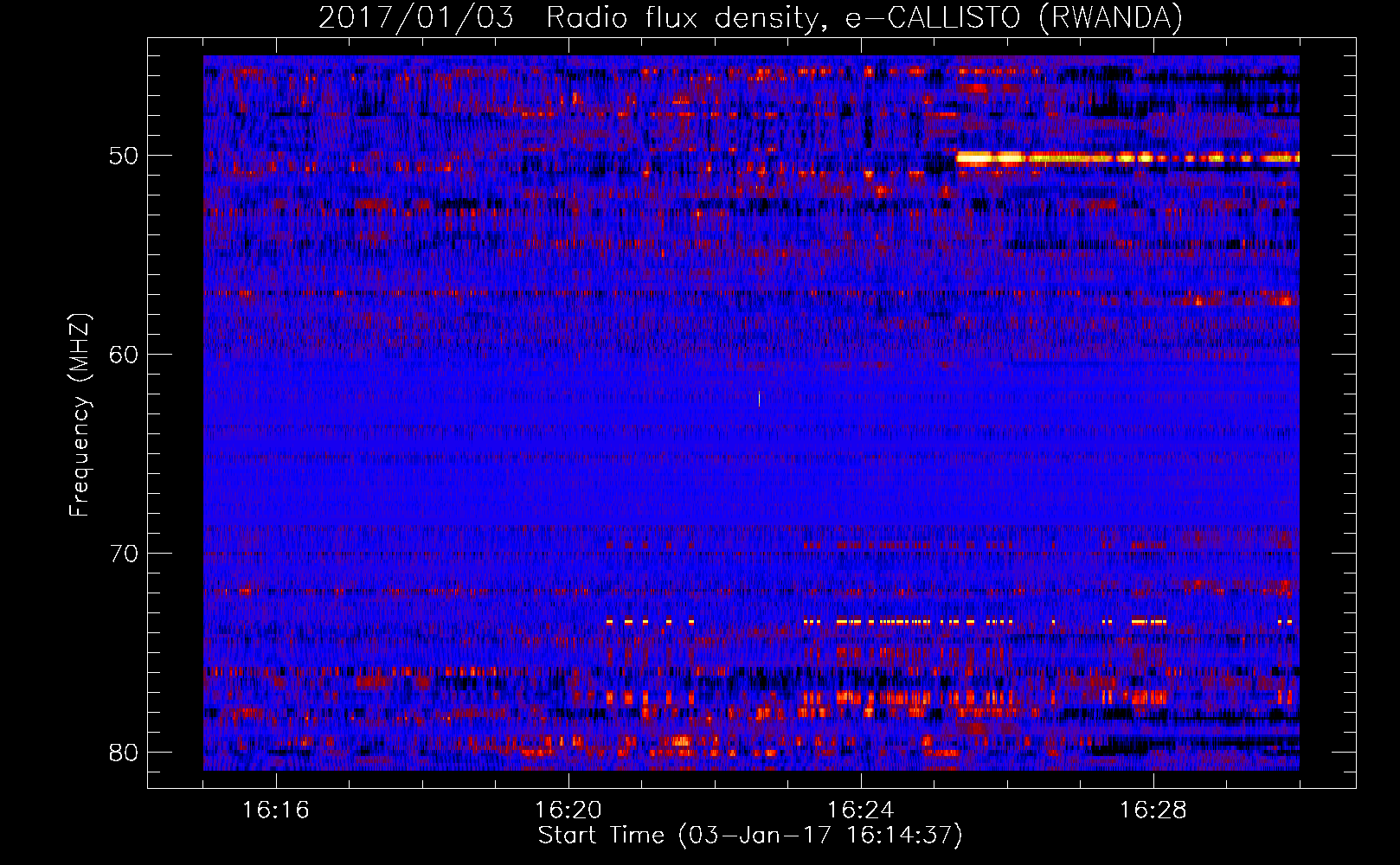Image resolution: width=1400 pixels, height=865 pixels.
Task: Click the small white spike near 62 MHz
Action: click(x=759, y=399)
